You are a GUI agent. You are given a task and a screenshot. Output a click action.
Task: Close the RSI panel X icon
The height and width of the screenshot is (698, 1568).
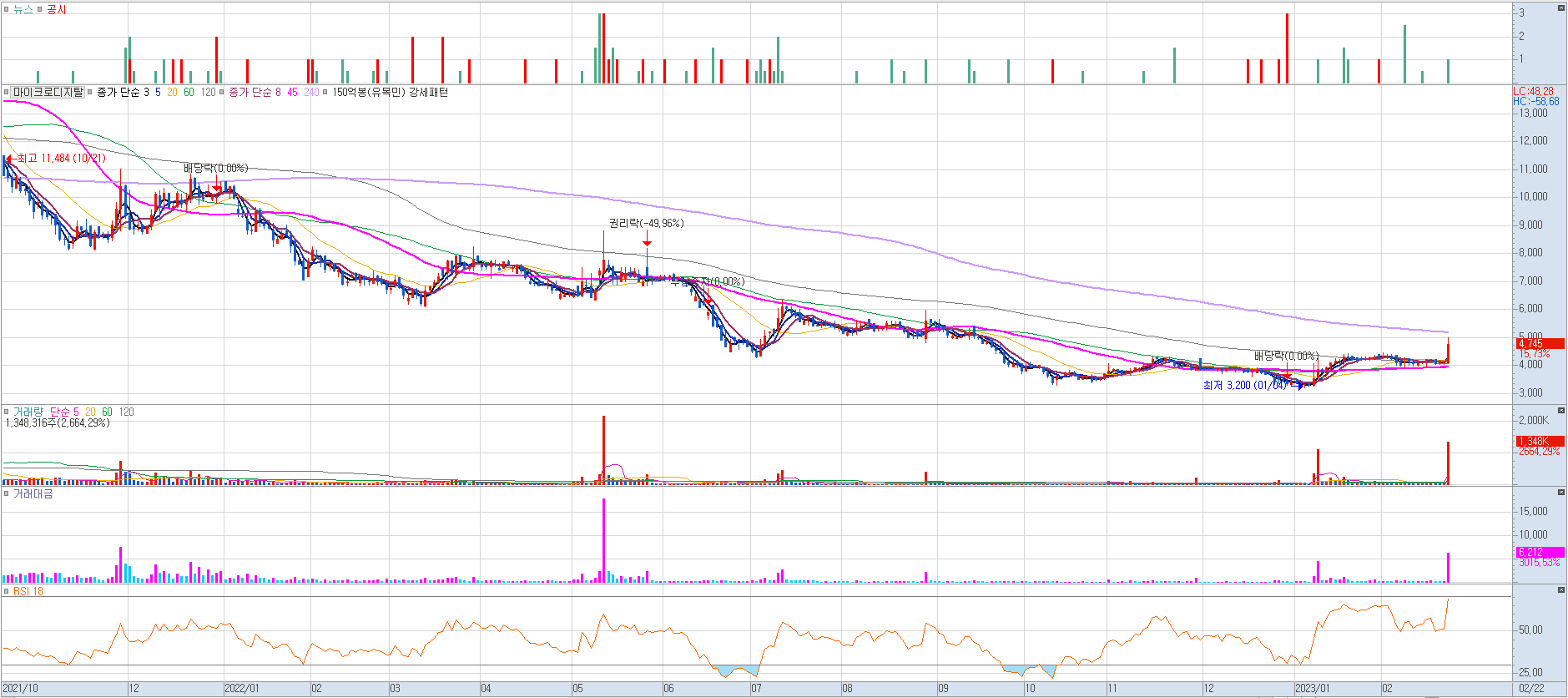(1561, 590)
